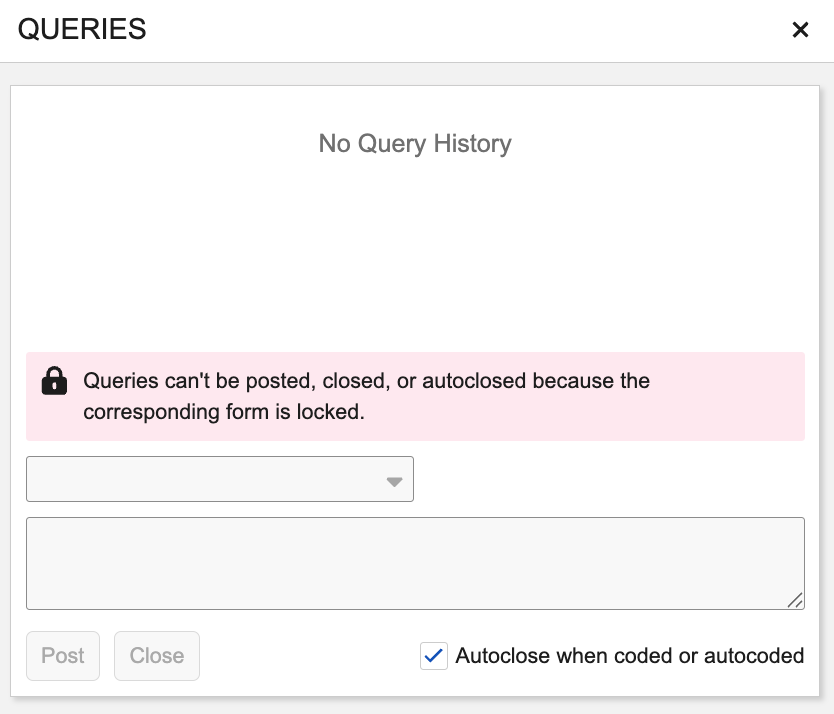Toggle the Autoclose when coded checkbox
This screenshot has height=714, width=834.
coord(434,656)
